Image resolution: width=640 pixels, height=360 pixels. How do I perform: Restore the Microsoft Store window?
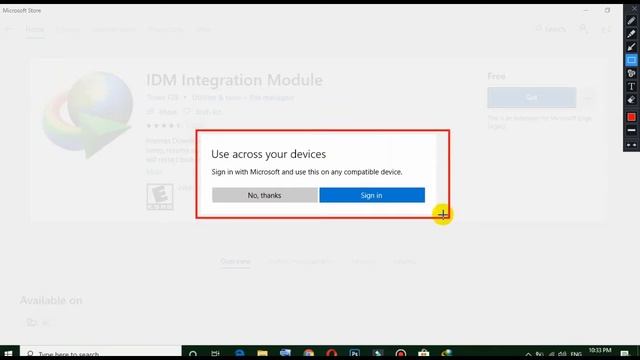tap(608, 10)
